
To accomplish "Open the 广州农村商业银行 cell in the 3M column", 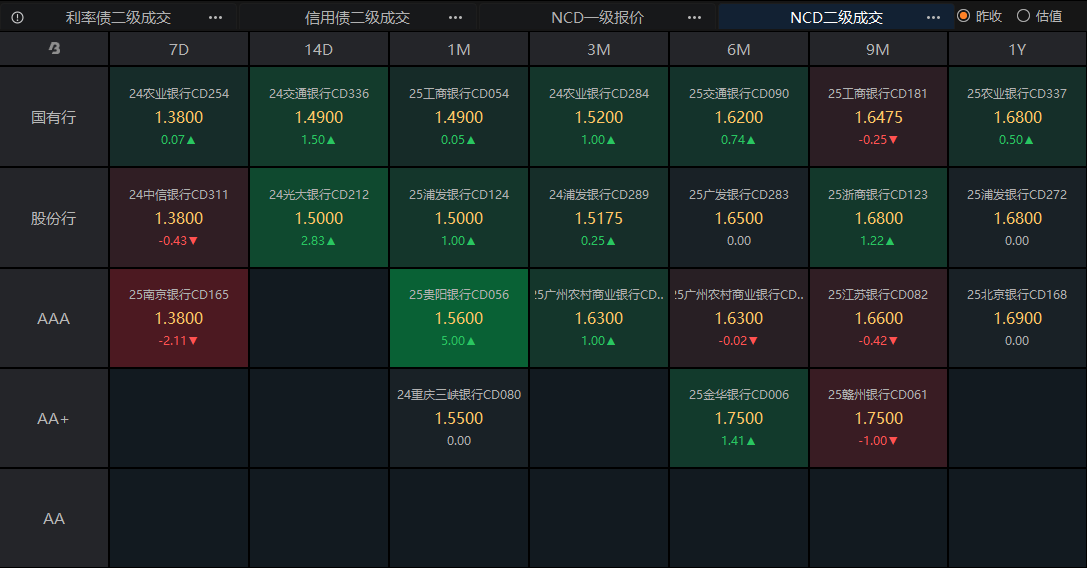I will pyautogui.click(x=599, y=318).
